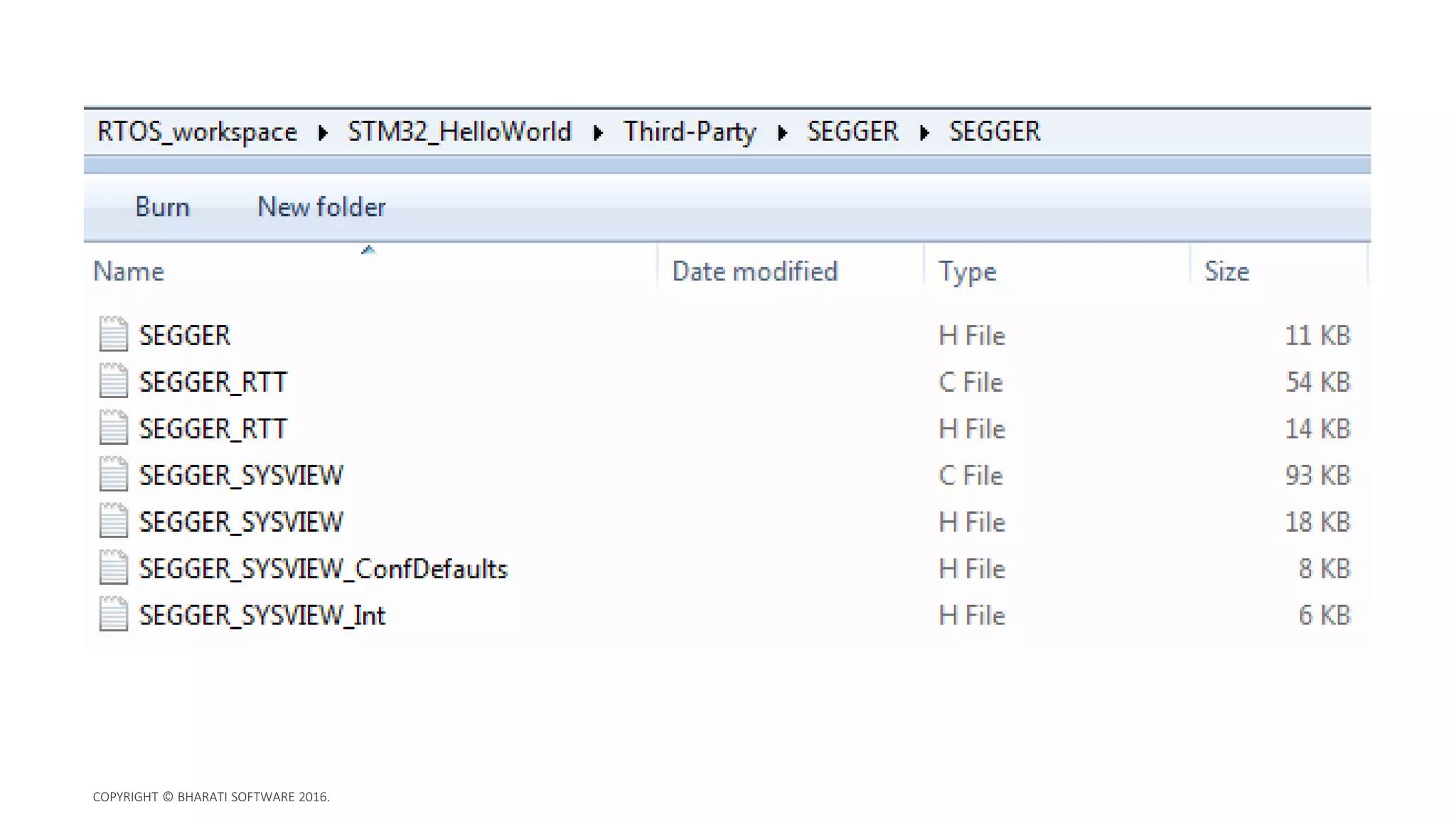This screenshot has height=819, width=1456.
Task: Select the SEGGER_SYSVIEW_ConfDefaults file name
Action: click(x=323, y=569)
